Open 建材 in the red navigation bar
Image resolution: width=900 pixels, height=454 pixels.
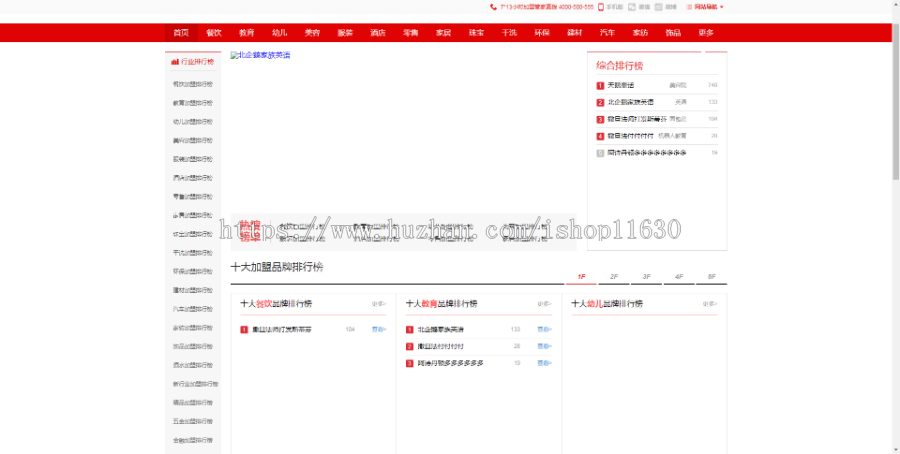pos(575,33)
